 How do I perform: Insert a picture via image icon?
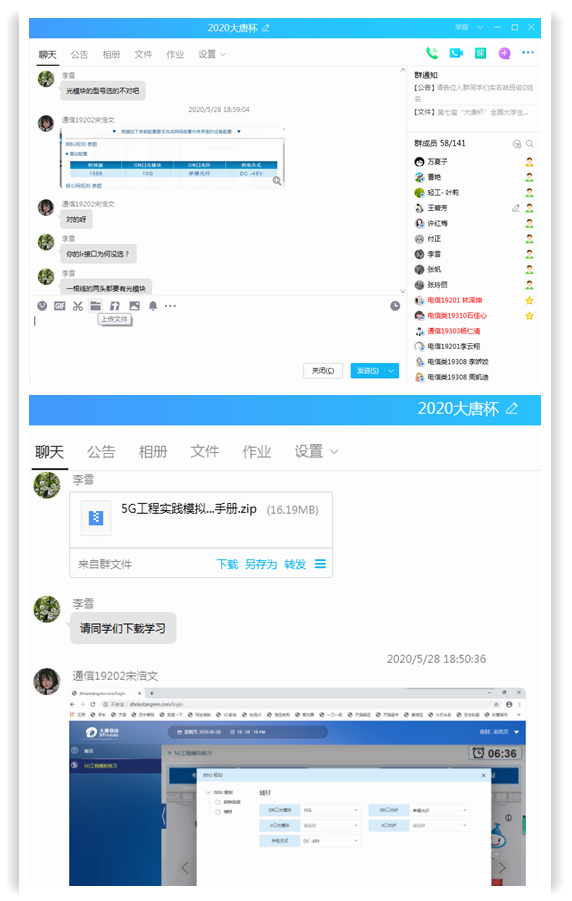(135, 306)
